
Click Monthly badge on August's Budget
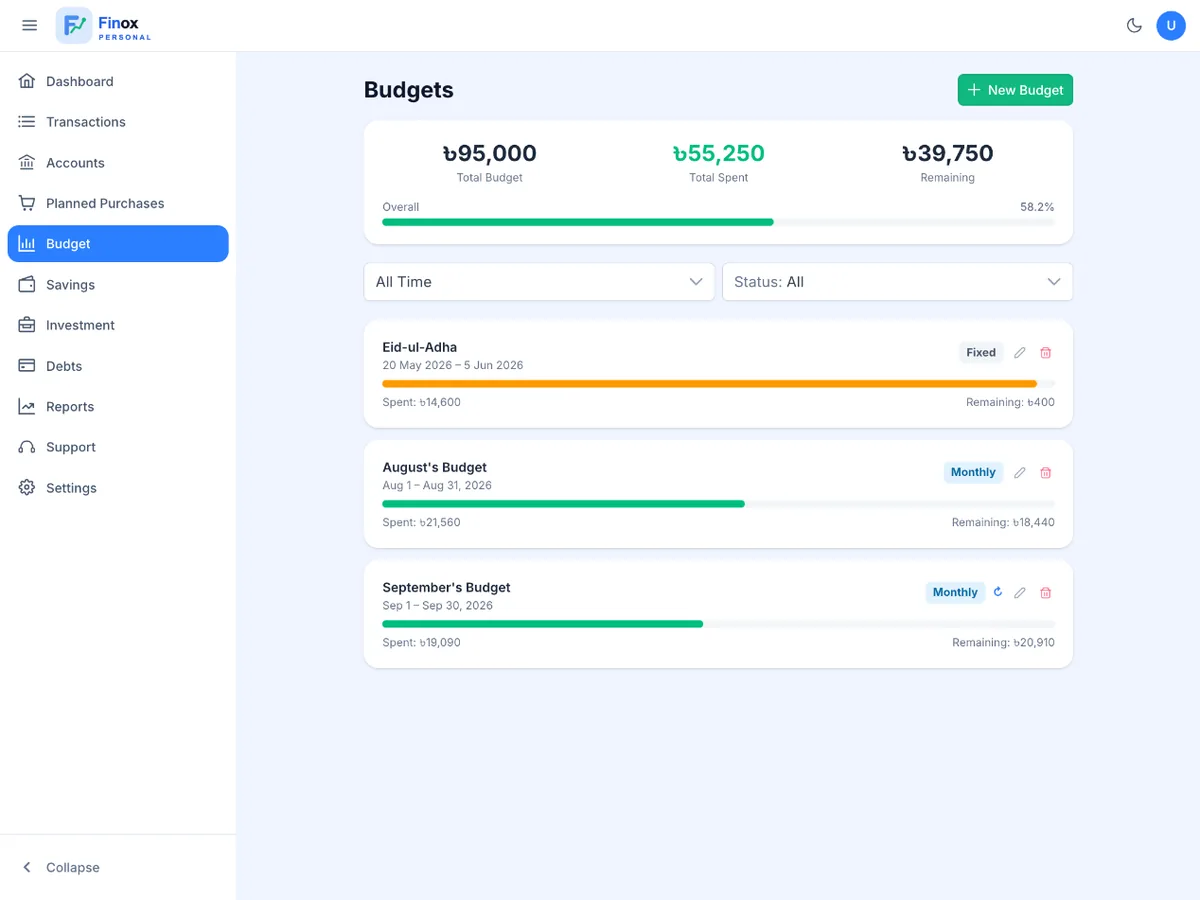coord(973,472)
